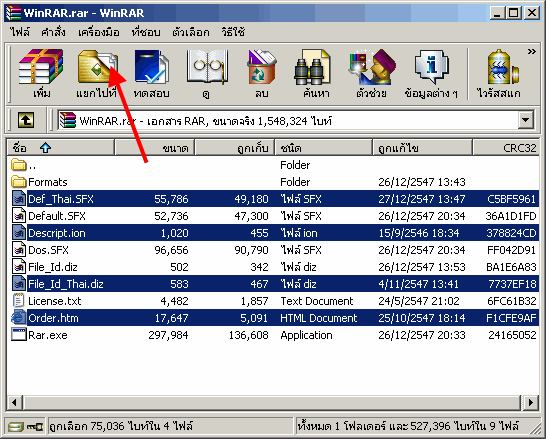546x439 pixels.
Task: Sort files by ขนาด (size) column header
Action: 154,148
